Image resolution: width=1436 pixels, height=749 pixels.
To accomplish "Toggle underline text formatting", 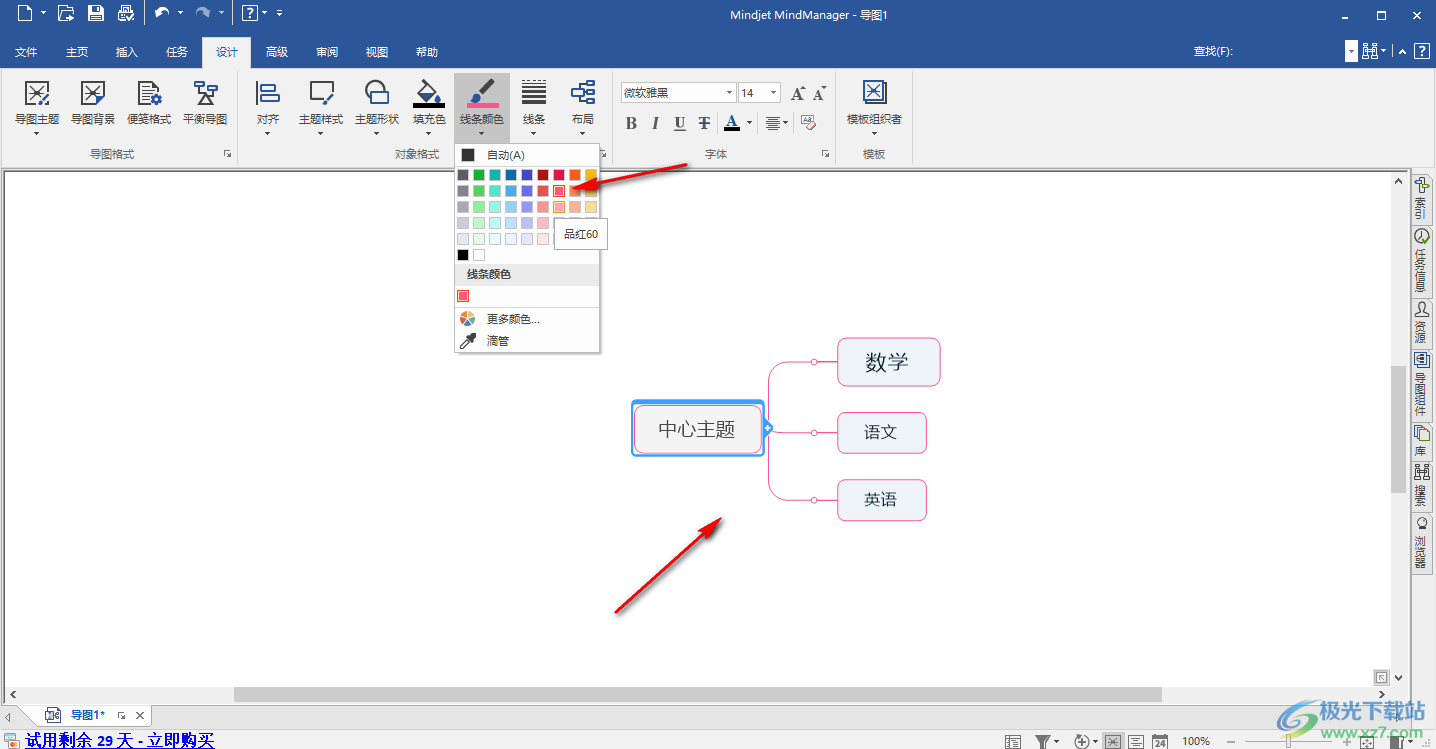I will tap(680, 123).
